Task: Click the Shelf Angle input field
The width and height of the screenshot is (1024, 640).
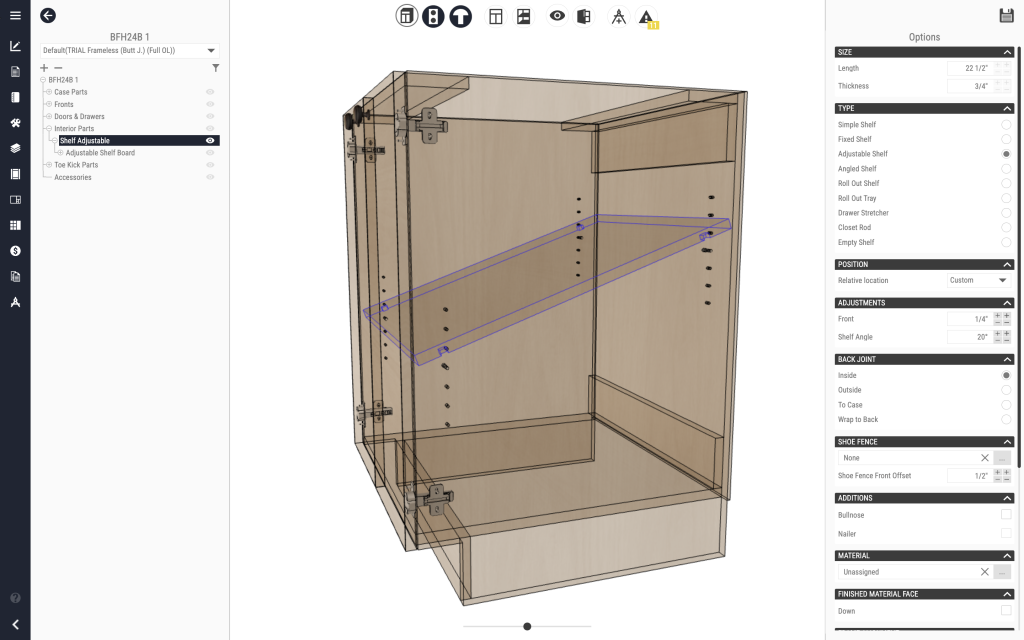Action: [968, 338]
